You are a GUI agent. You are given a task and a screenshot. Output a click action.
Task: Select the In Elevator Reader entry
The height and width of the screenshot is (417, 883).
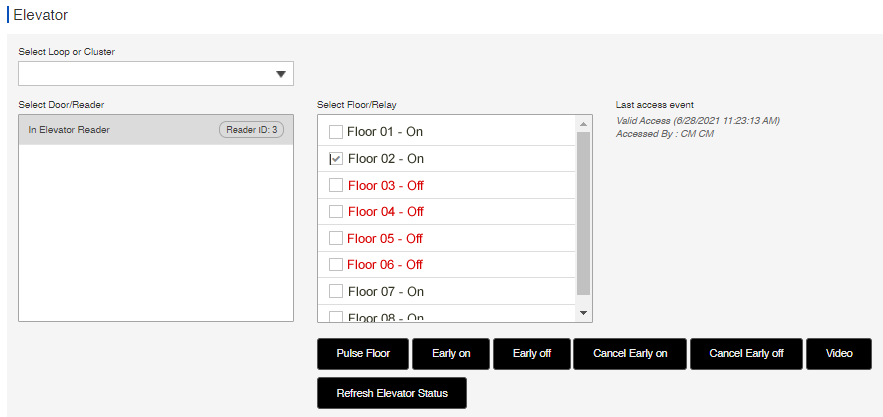point(156,130)
